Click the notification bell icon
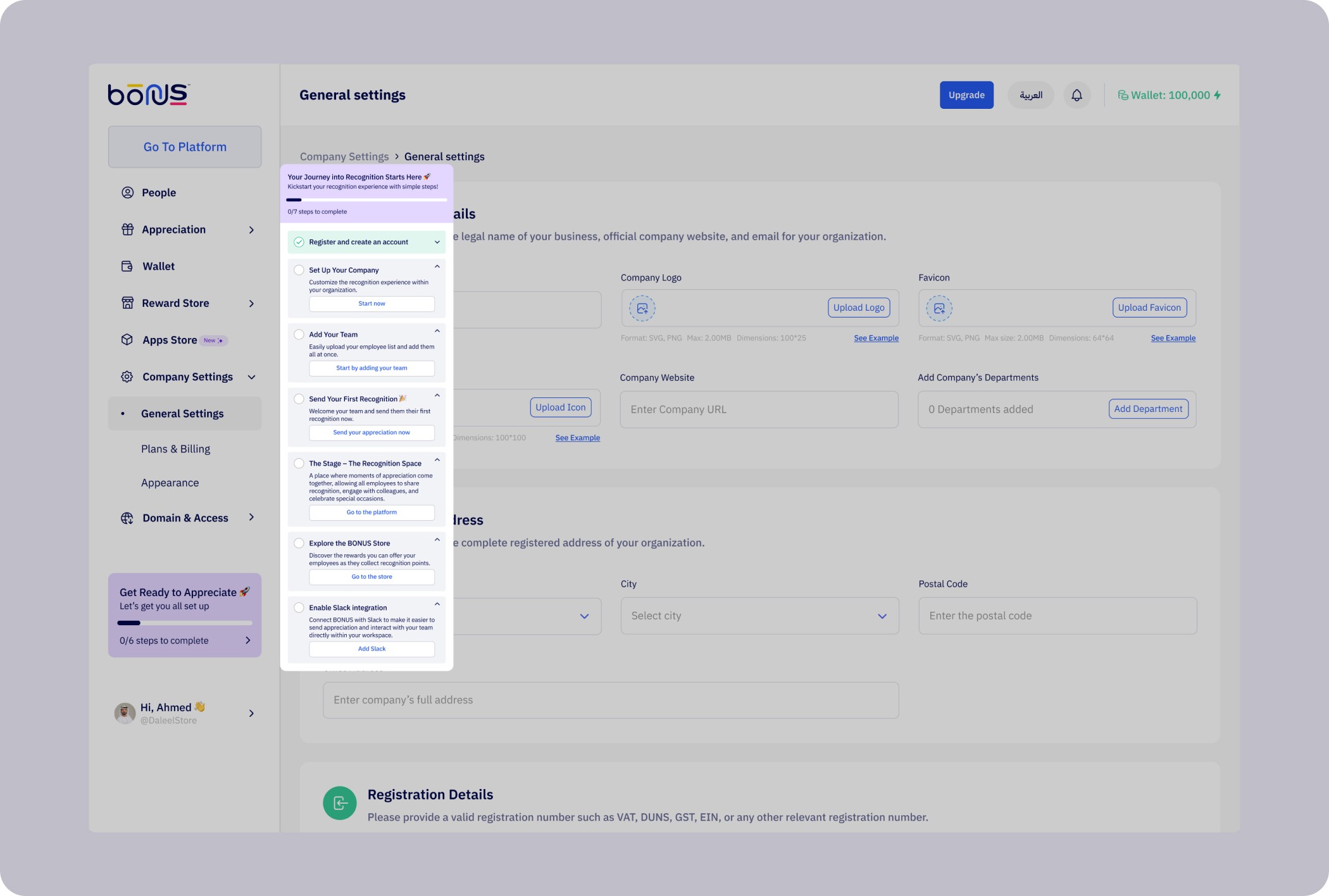This screenshot has height=896, width=1329. (x=1076, y=95)
